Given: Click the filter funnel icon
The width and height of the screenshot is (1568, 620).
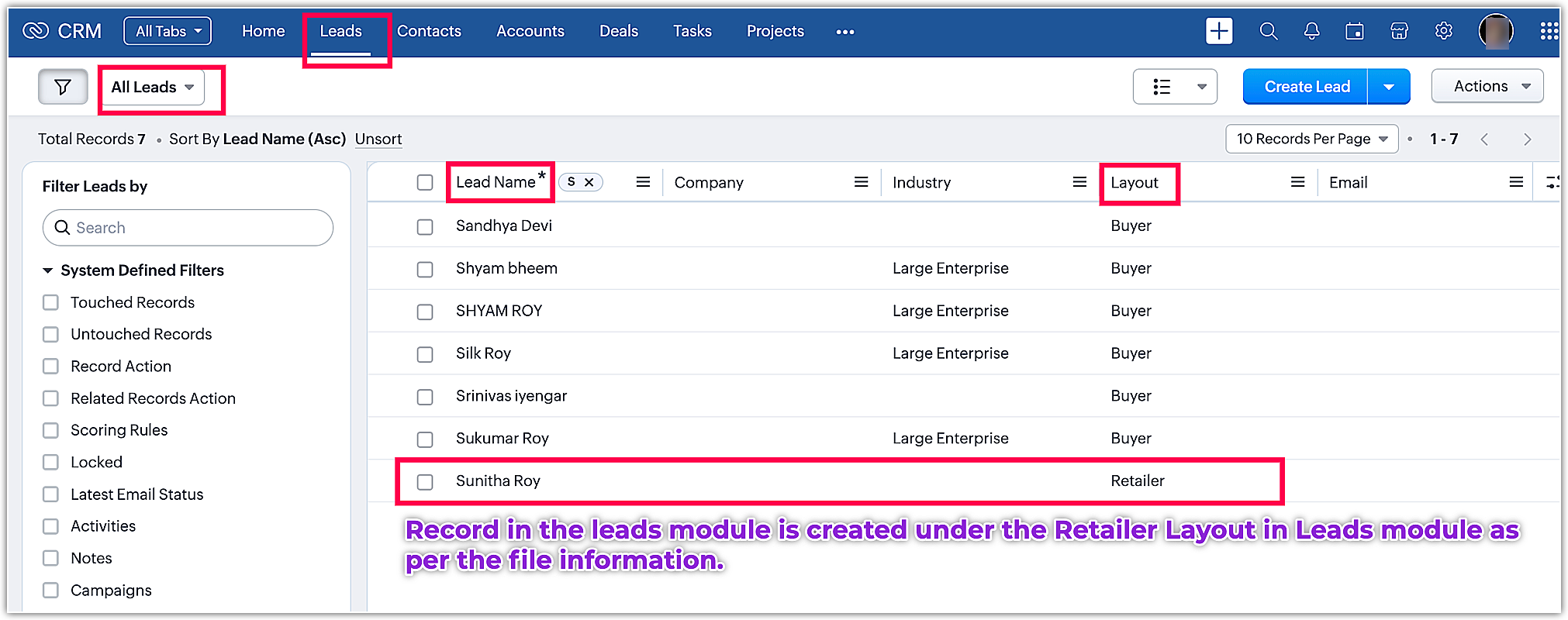Looking at the screenshot, I should tap(63, 87).
